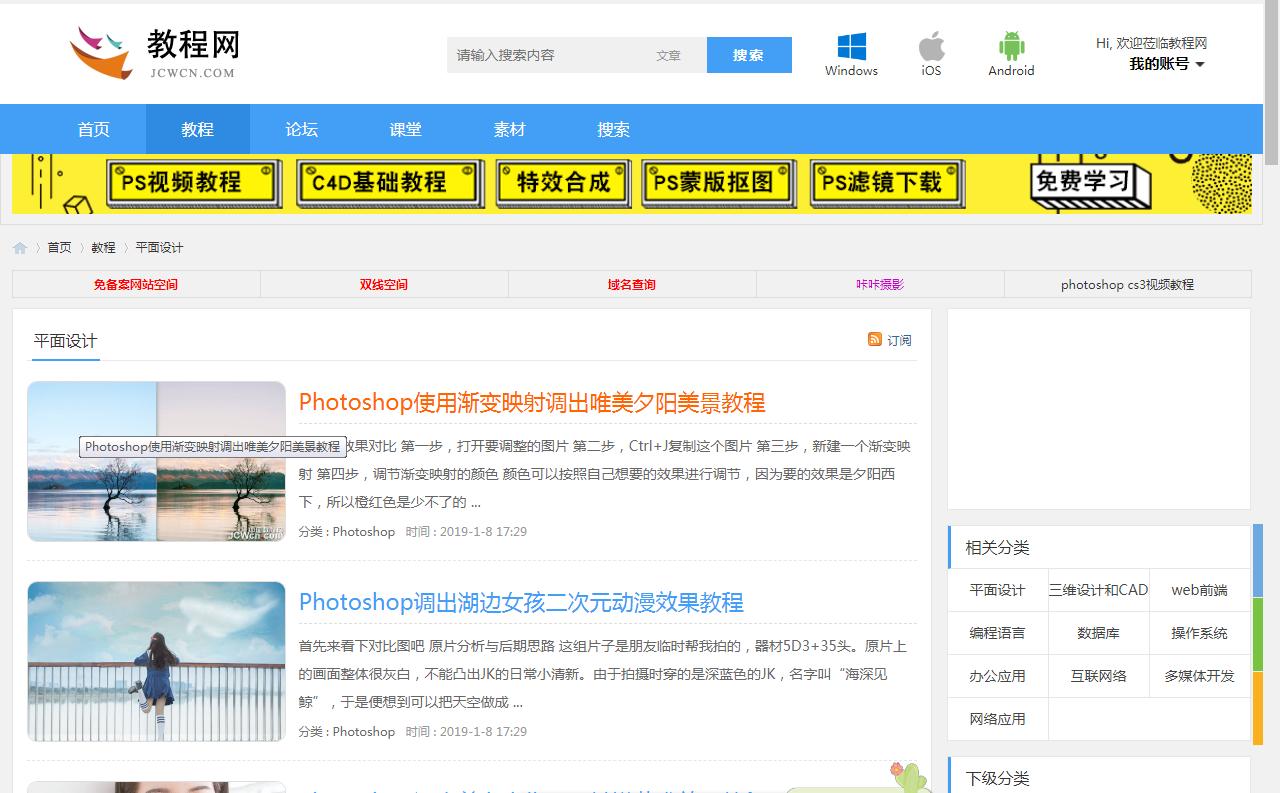Click the Windows platform icon
The width and height of the screenshot is (1280, 793).
point(851,45)
